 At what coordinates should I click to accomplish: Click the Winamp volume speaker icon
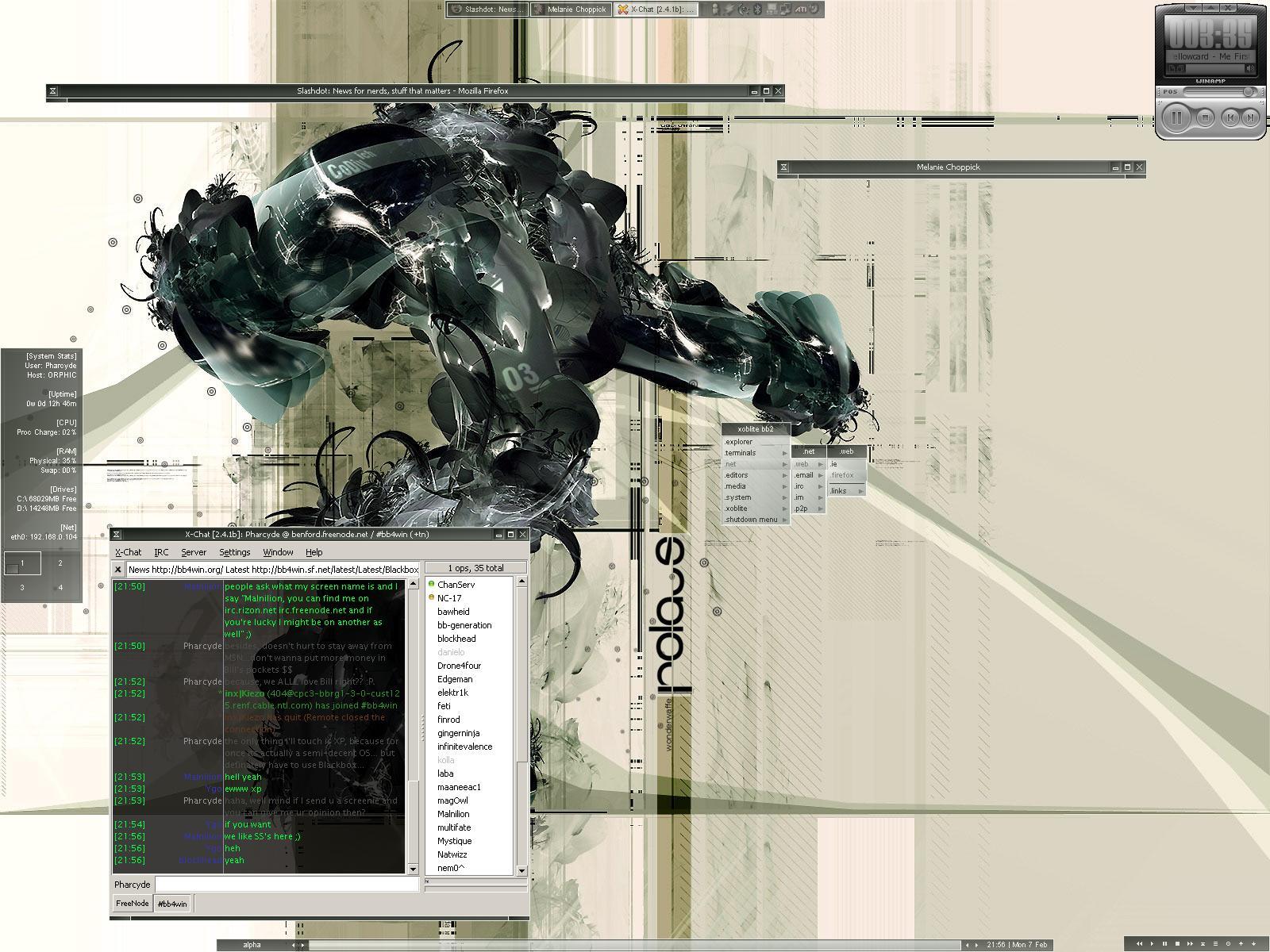1250,69
